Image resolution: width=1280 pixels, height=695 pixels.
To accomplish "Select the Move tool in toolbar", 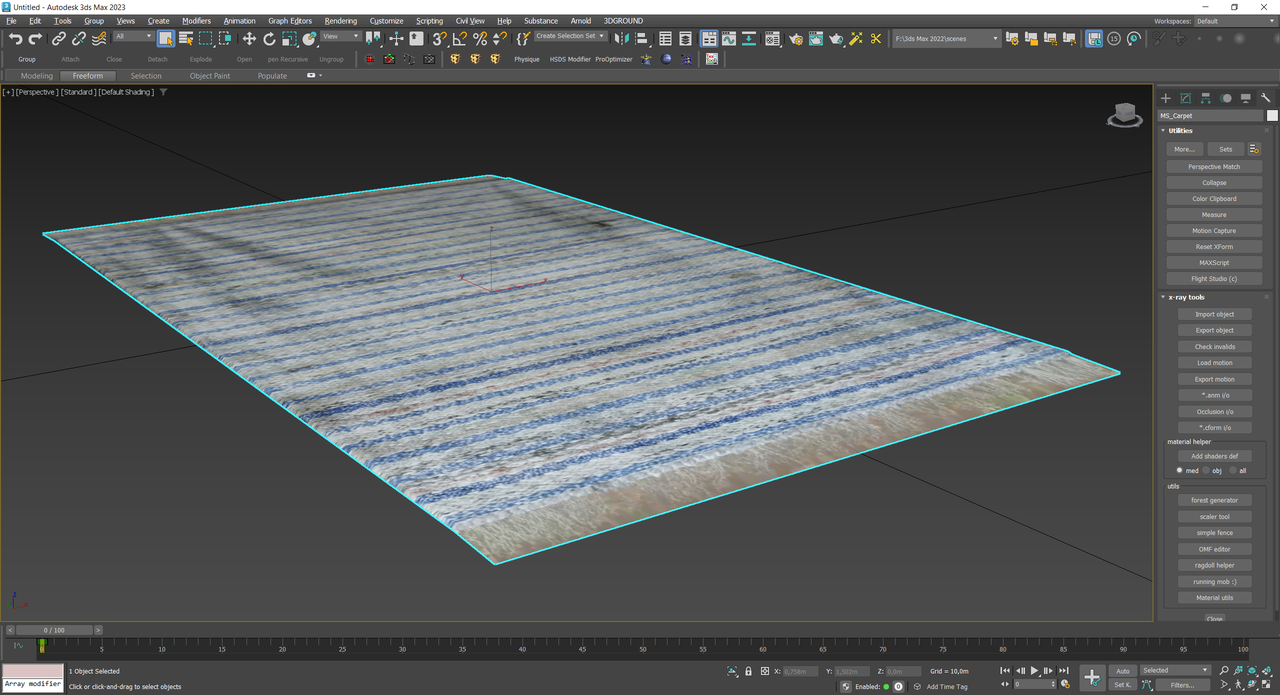I will 249,39.
